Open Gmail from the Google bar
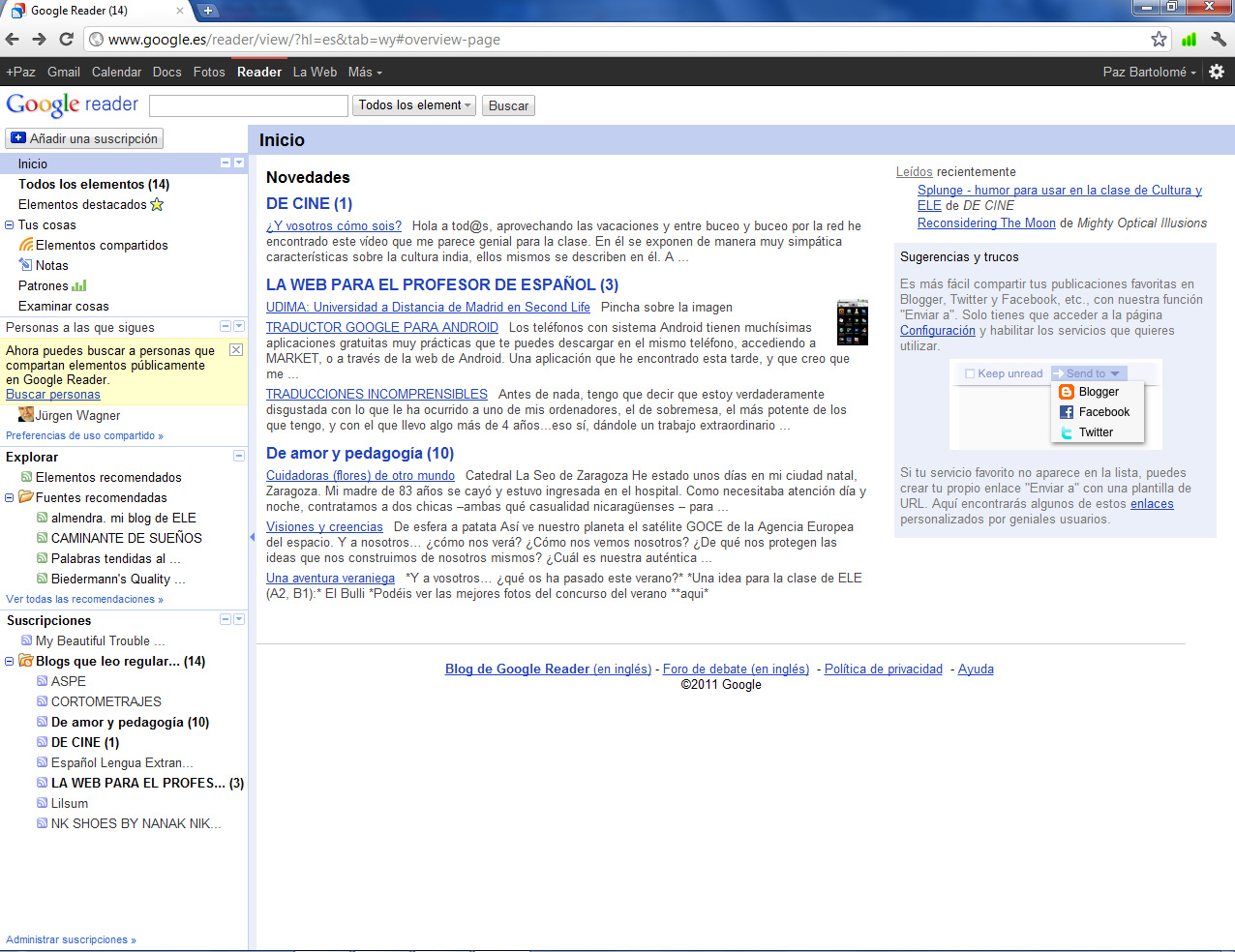The width and height of the screenshot is (1235, 952). (x=64, y=72)
